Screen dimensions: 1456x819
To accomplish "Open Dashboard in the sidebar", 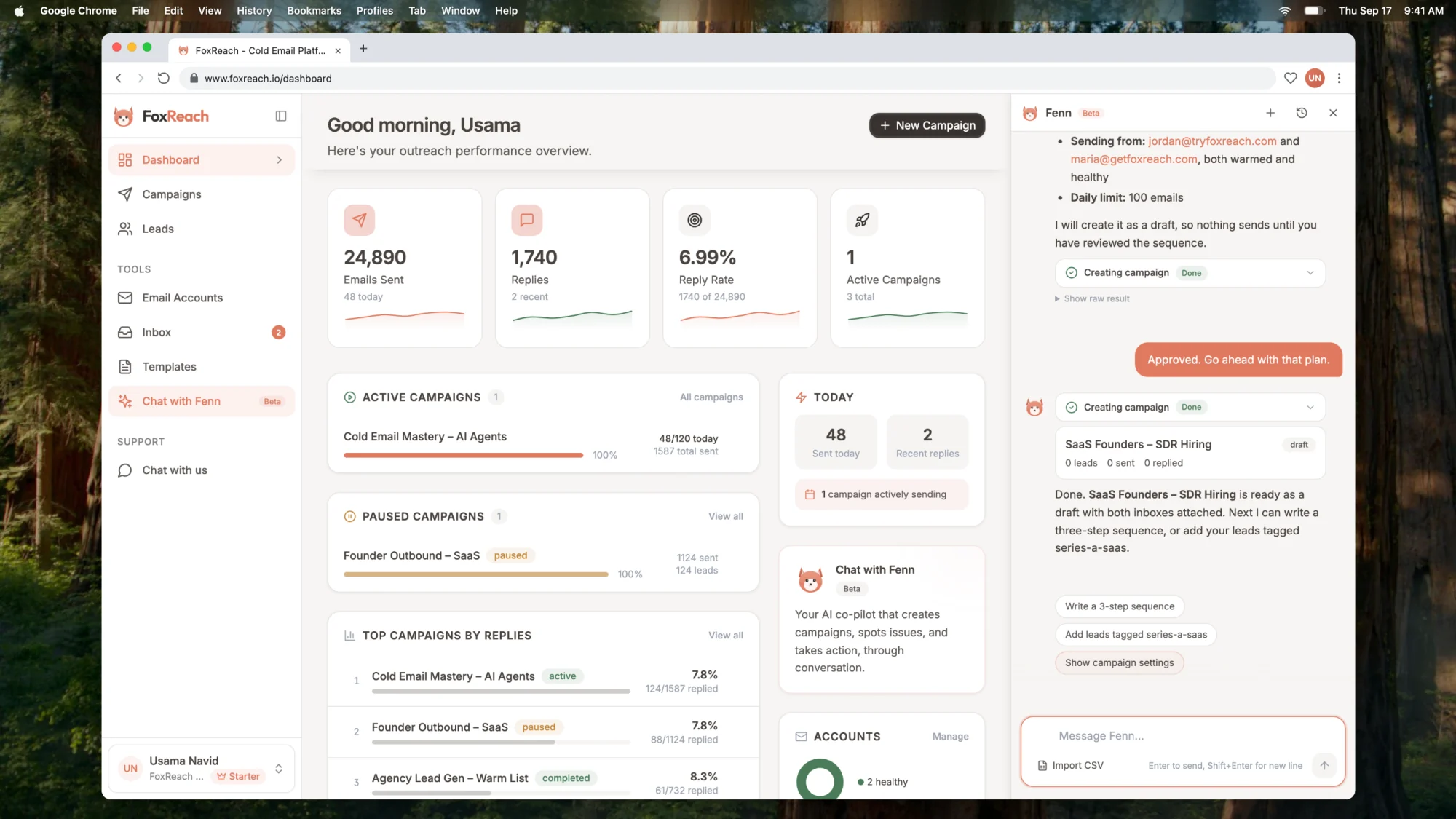I will click(201, 160).
